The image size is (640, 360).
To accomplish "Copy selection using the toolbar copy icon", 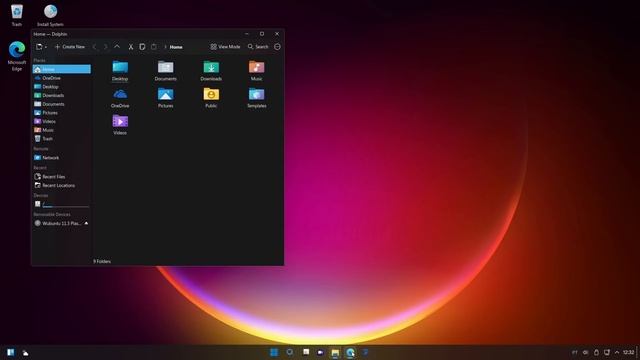I will click(142, 47).
